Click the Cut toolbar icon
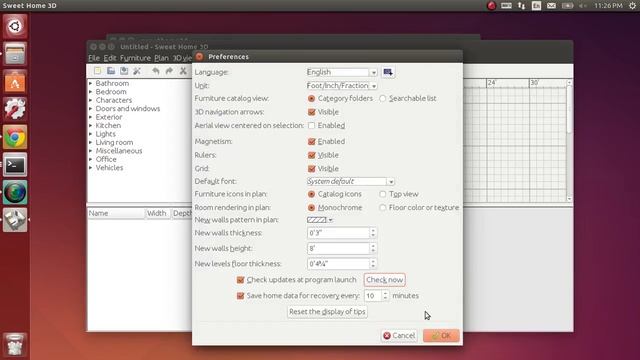Screen dimensions: 640x360 (183, 71)
